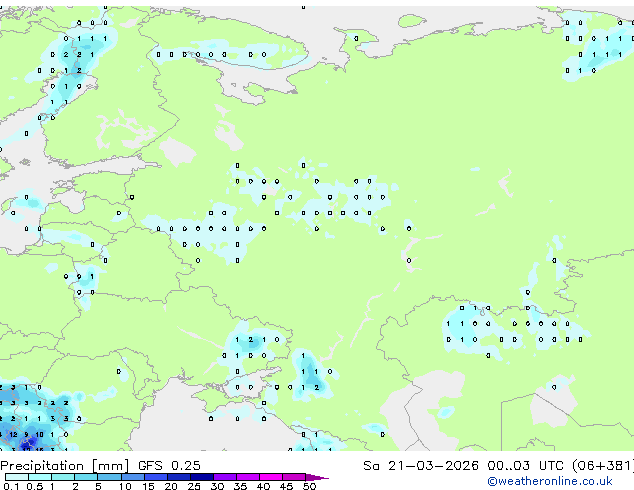The width and height of the screenshot is (634, 490).
Task: Pick the 15–20 mm legend color box
Action: [156, 477]
